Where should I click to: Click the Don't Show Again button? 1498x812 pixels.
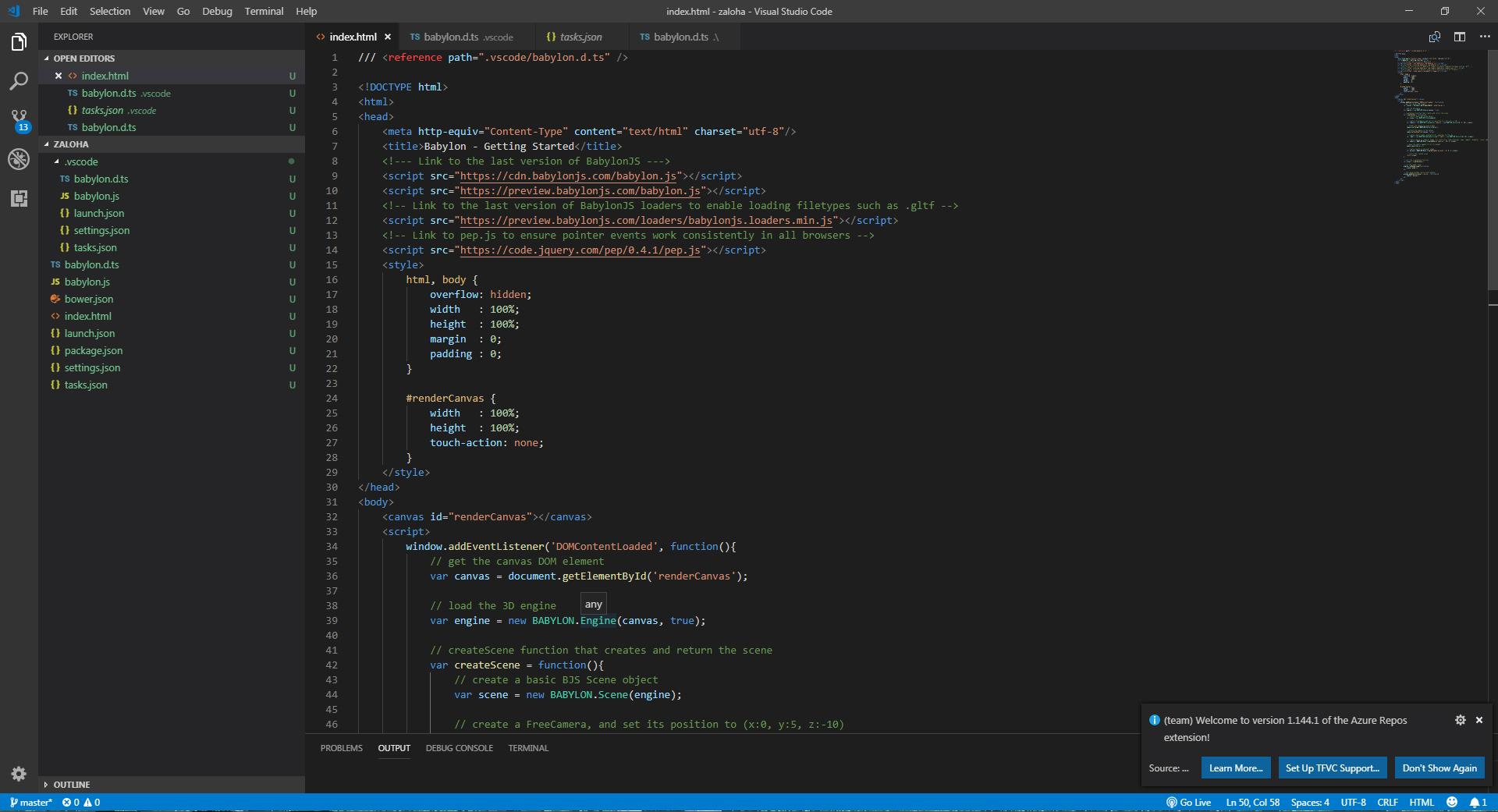click(1439, 768)
